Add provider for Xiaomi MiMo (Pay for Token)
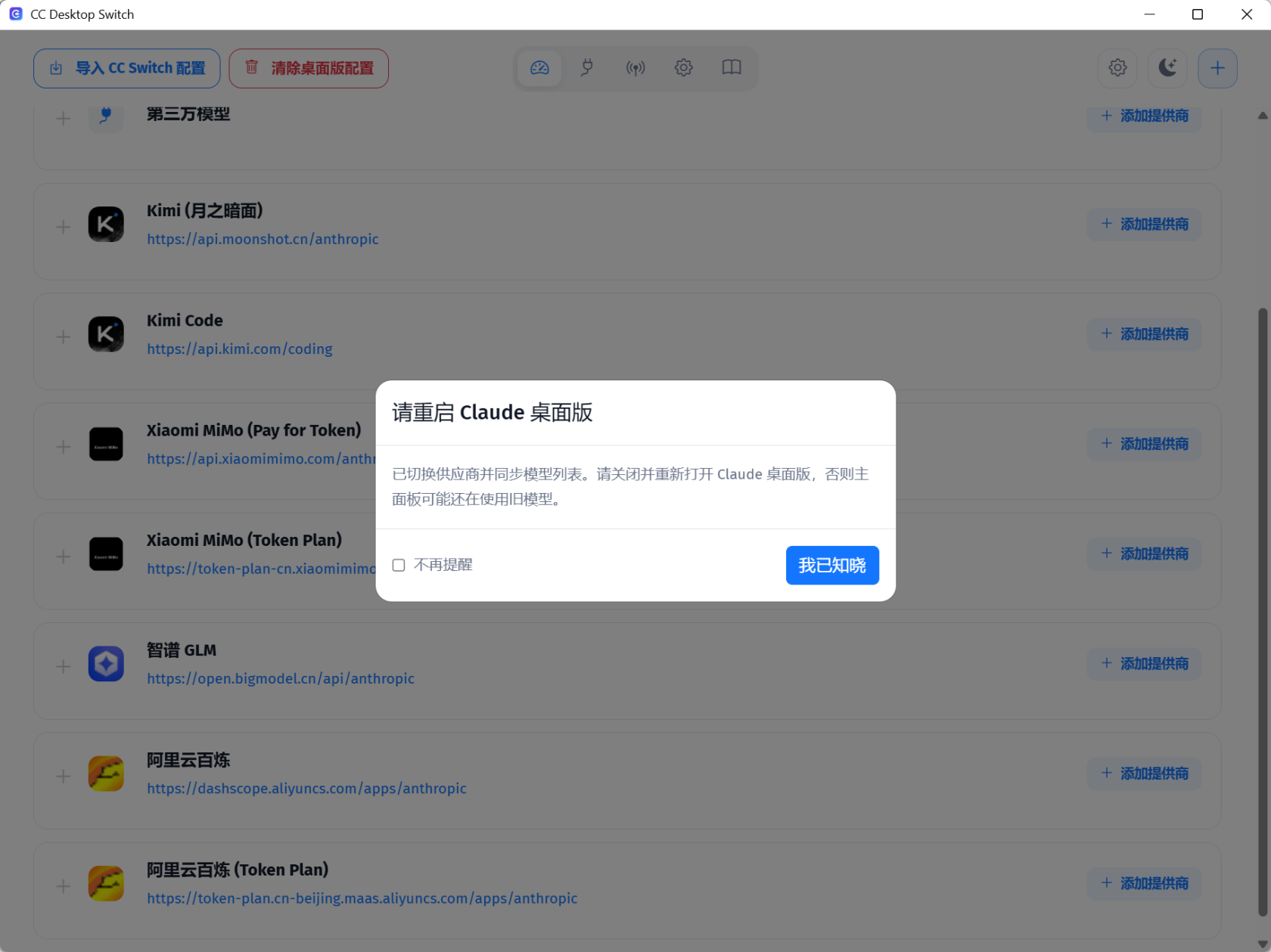1271x952 pixels. 1145,444
